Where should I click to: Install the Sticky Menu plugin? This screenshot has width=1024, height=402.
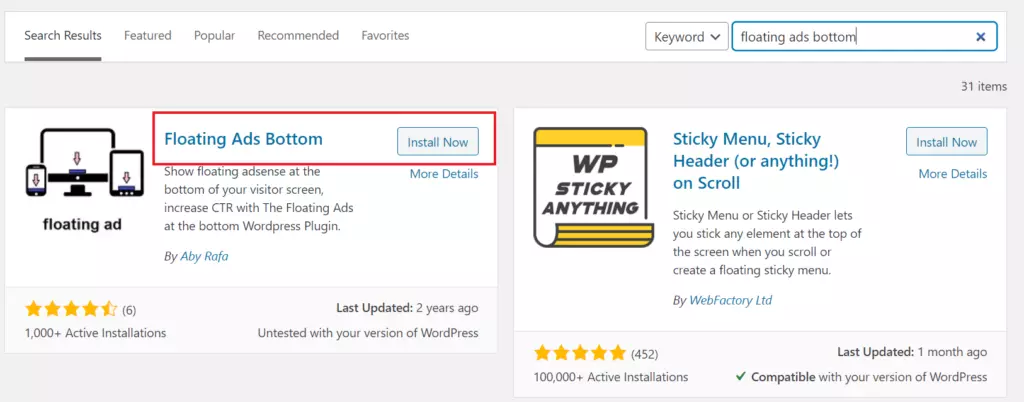(x=946, y=142)
